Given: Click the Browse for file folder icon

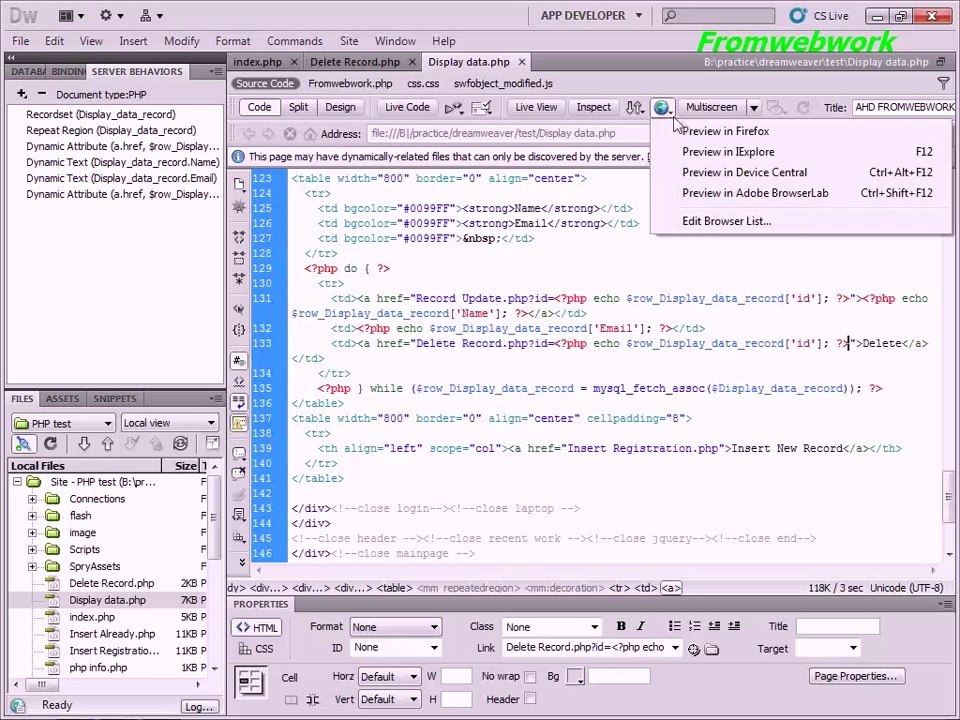Looking at the screenshot, I should point(711,650).
